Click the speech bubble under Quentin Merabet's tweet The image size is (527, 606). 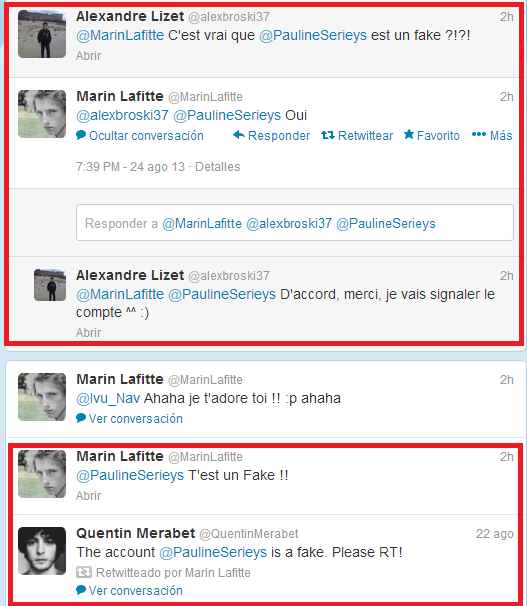coord(81,590)
